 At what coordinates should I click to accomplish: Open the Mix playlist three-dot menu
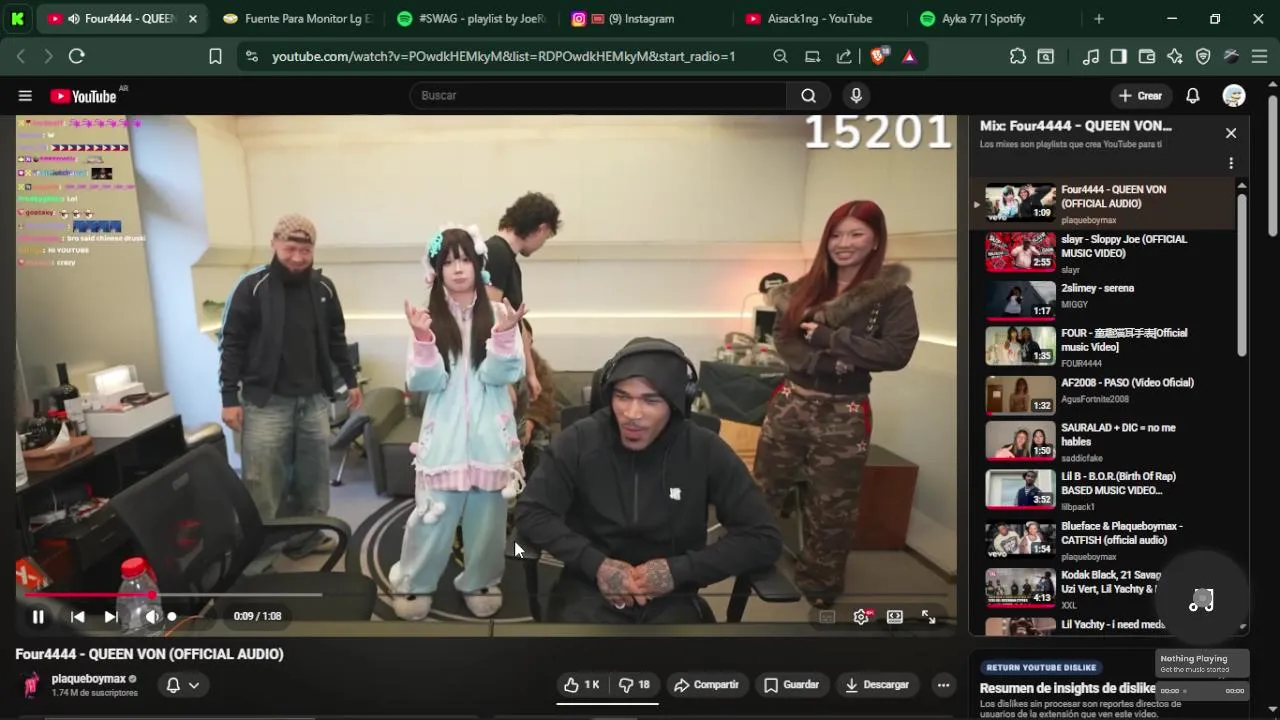[x=1231, y=163]
